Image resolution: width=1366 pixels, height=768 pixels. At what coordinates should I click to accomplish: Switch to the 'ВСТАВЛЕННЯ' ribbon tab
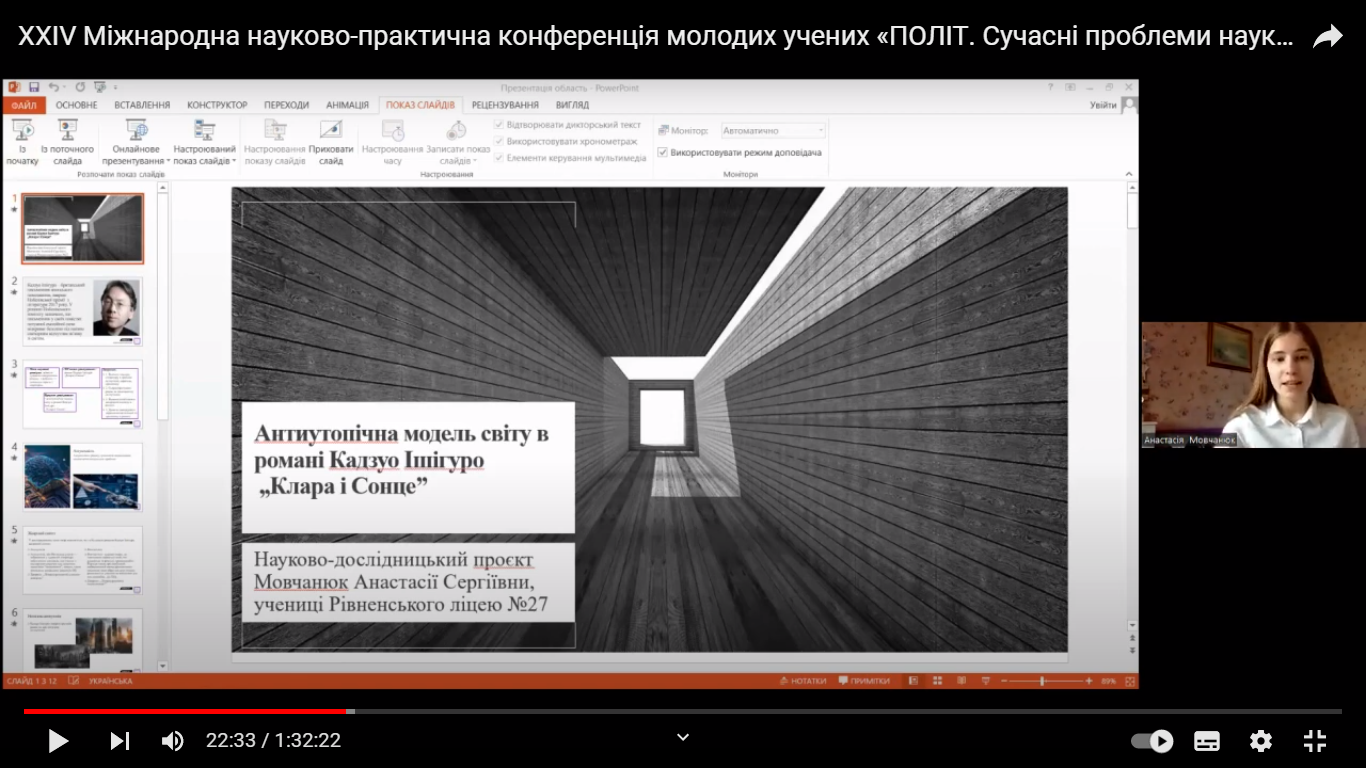142,105
